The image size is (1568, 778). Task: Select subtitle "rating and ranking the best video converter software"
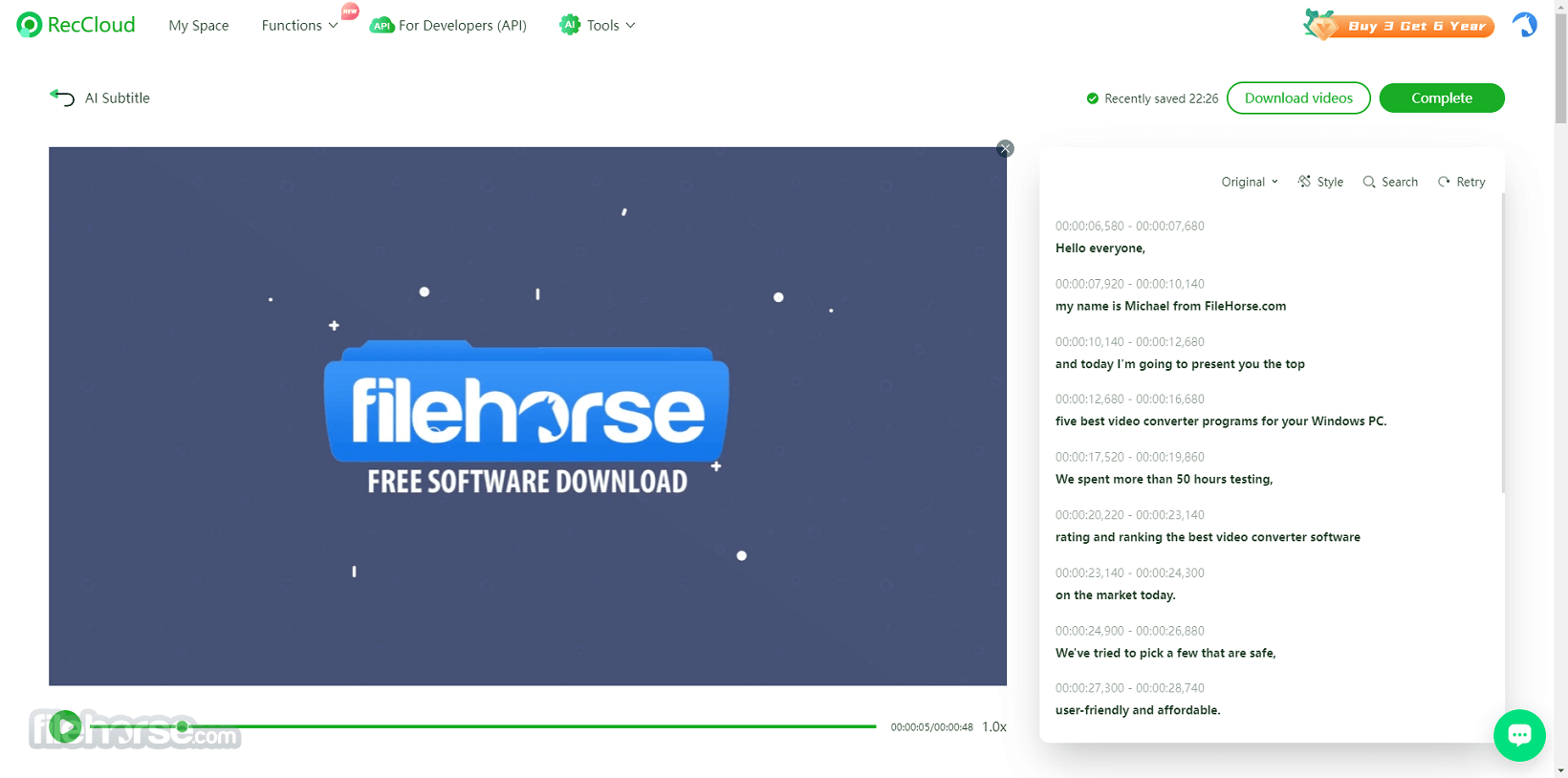click(x=1208, y=537)
